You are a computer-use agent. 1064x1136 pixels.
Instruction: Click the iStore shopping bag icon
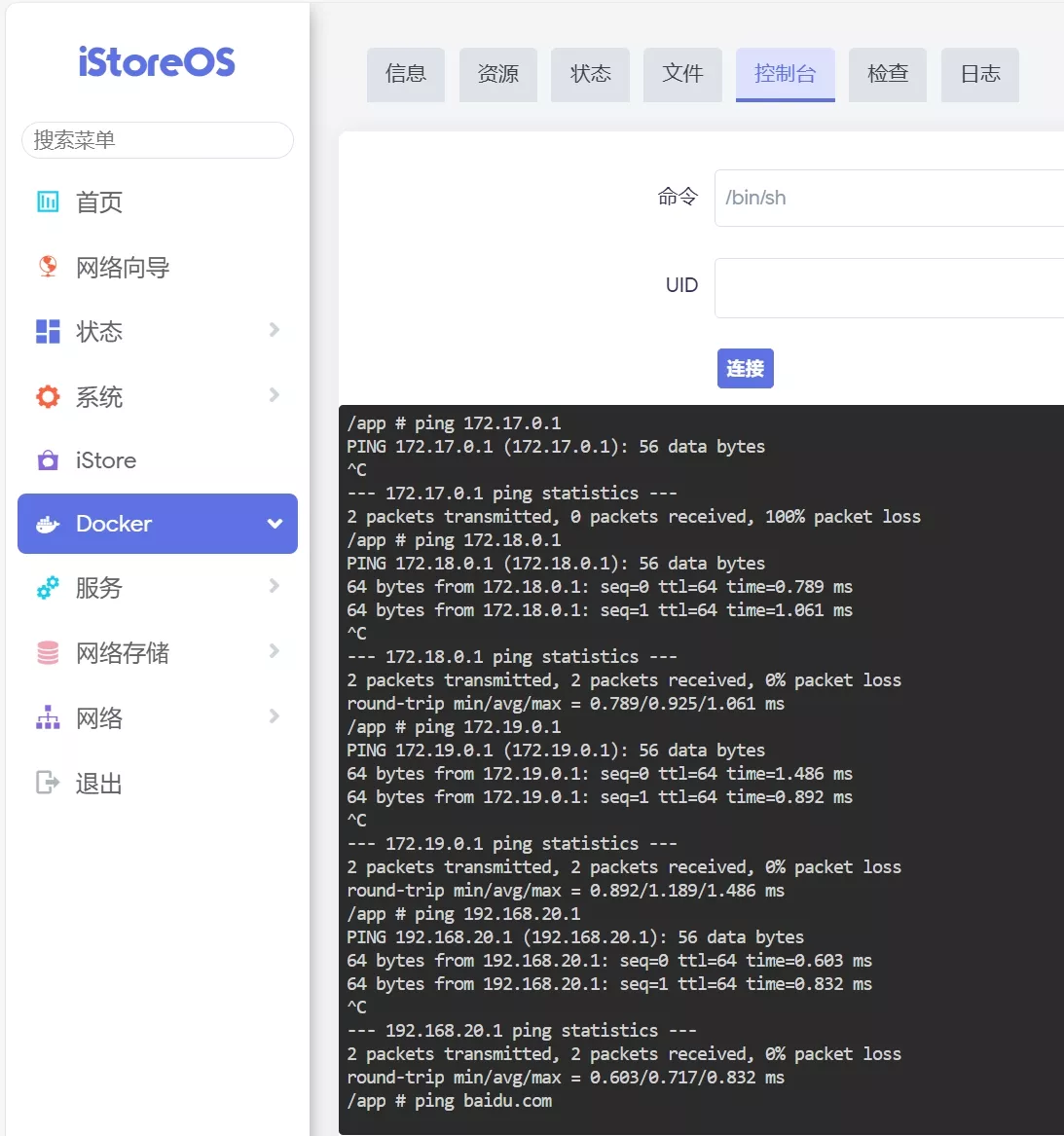48,460
